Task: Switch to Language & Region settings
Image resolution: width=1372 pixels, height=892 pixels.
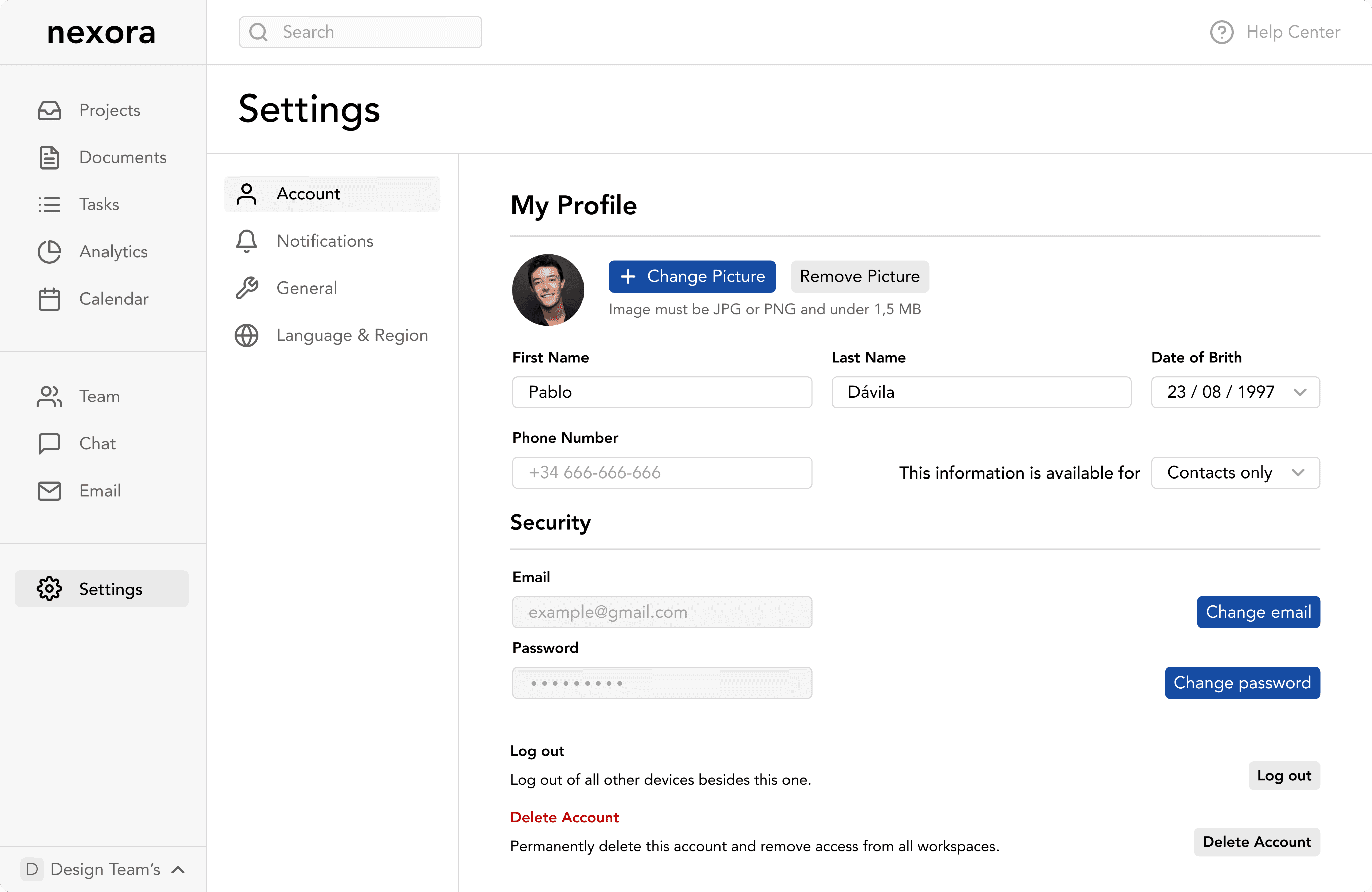Action: pyautogui.click(x=352, y=335)
